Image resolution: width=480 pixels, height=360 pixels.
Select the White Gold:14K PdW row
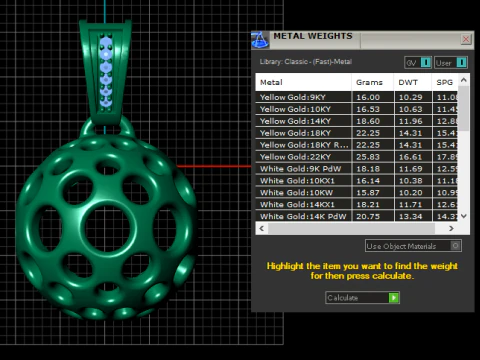[x=357, y=216]
